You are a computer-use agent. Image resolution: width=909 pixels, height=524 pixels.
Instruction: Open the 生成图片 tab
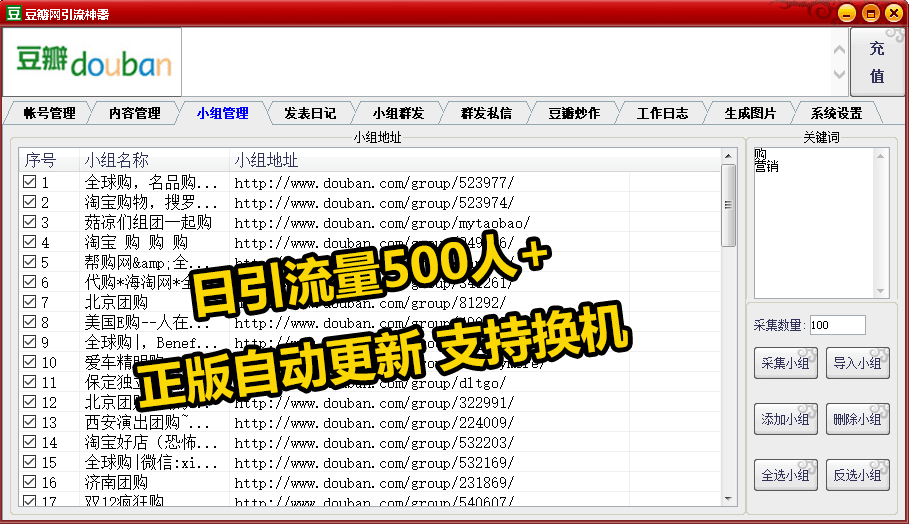coord(750,113)
